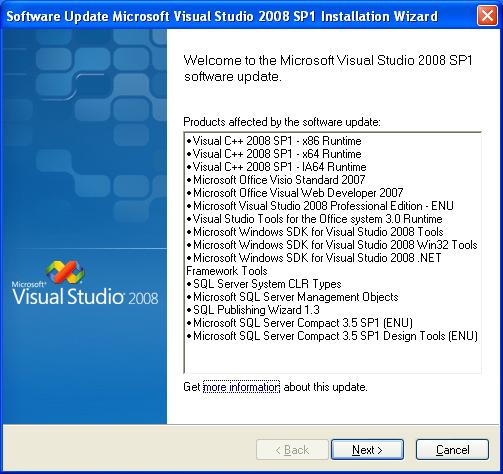Select 'SQL Server Compact 3.5 SP1 Design Tools' entry

tap(332, 336)
